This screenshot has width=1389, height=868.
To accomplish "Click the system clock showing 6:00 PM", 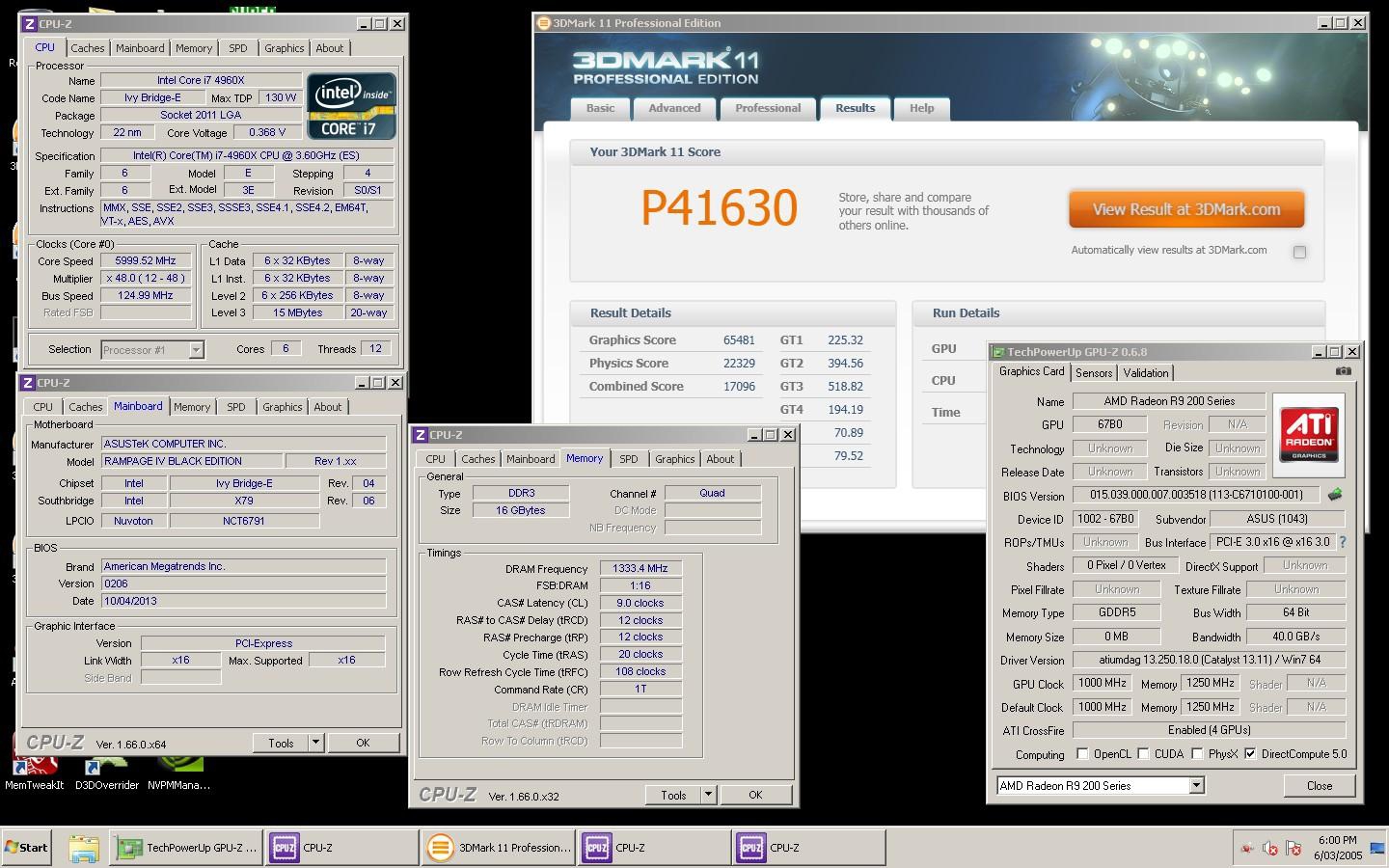I will tap(1337, 840).
